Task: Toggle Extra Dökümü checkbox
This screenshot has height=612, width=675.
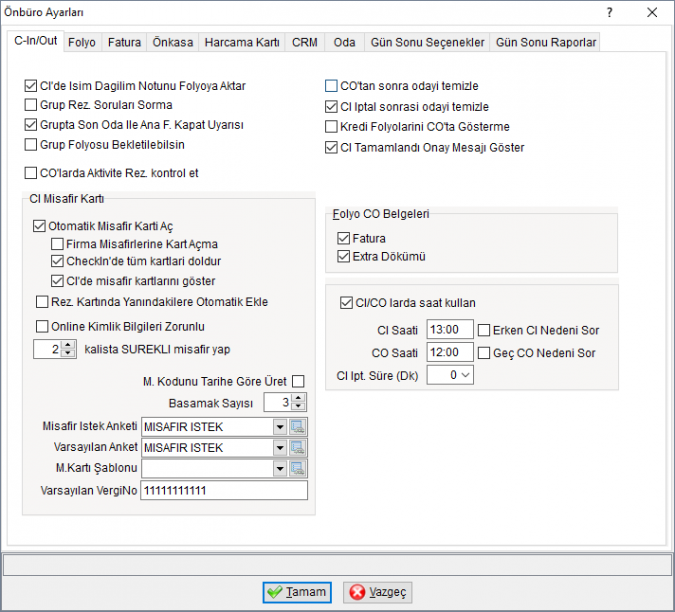Action: point(344,257)
